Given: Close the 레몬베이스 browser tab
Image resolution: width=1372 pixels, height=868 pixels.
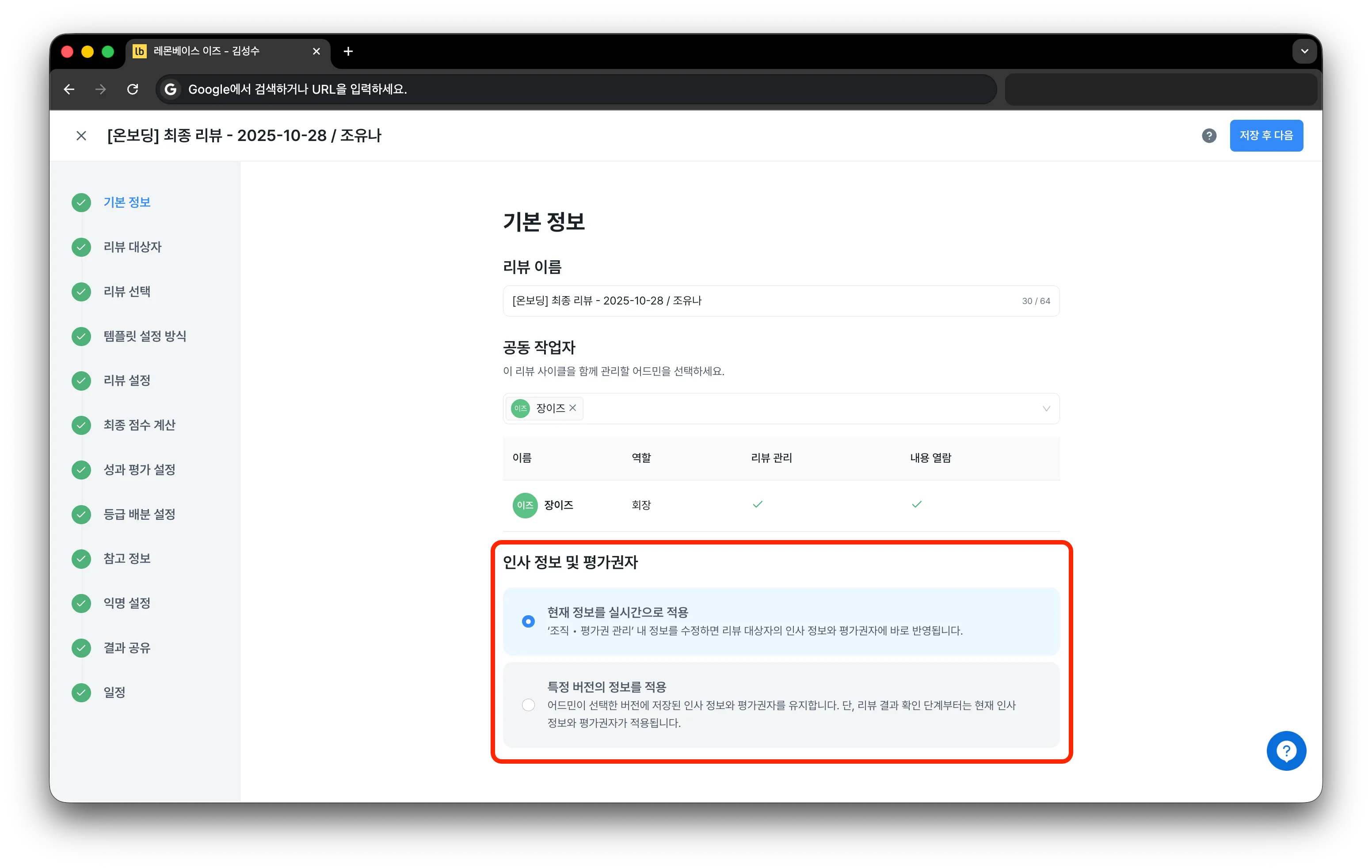Looking at the screenshot, I should (316, 51).
